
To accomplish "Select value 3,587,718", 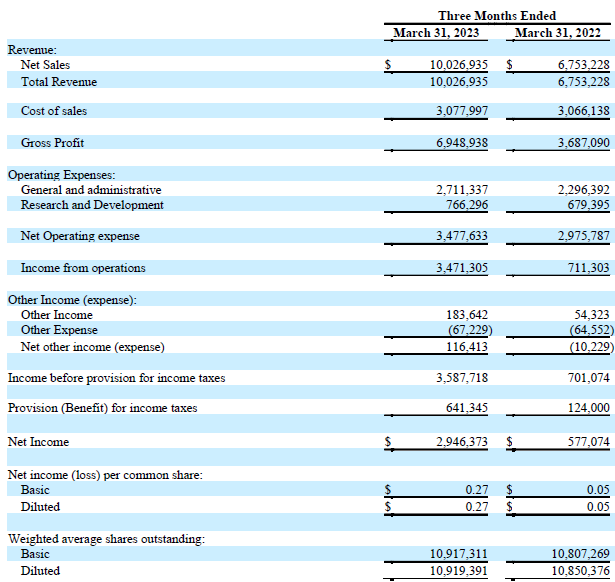I will point(462,378).
